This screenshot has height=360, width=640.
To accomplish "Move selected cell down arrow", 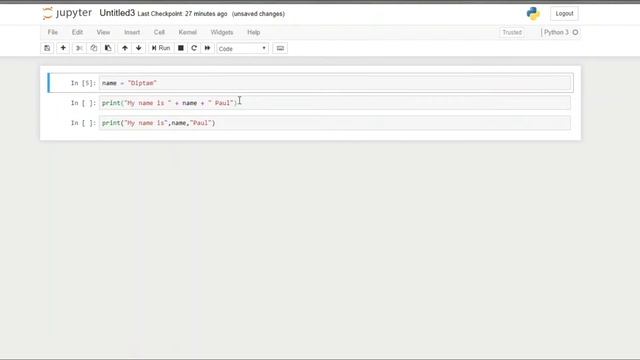I will click(139, 48).
